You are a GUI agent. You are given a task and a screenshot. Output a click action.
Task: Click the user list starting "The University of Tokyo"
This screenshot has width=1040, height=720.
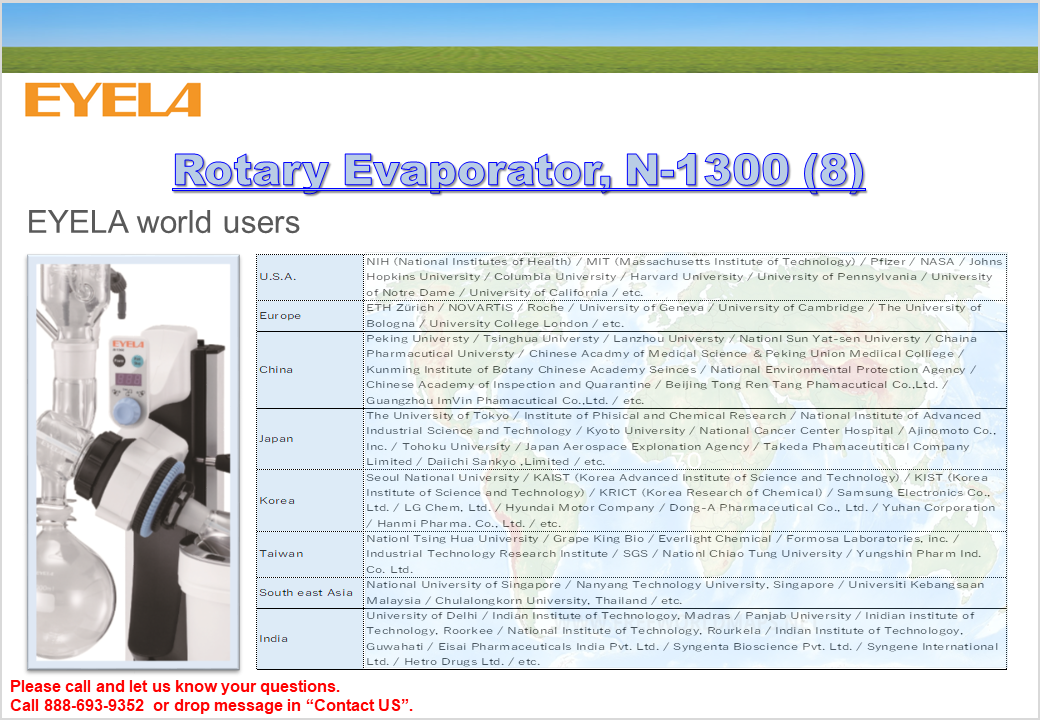point(685,439)
